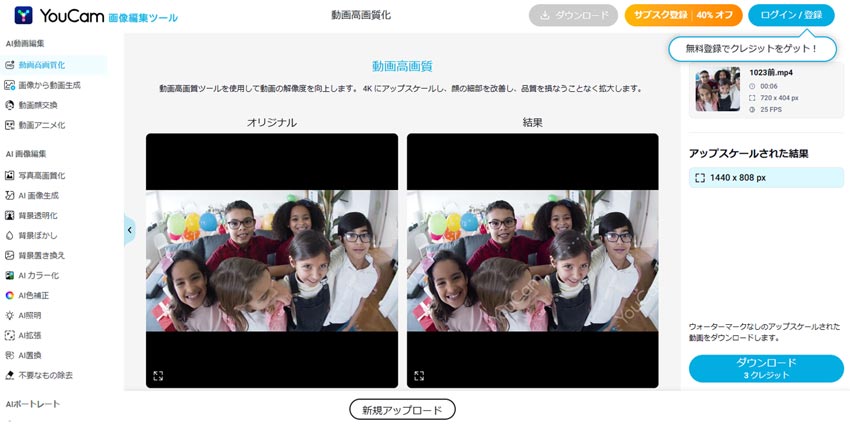This screenshot has width=850, height=425.
Task: Select 背景ぼかし label in sidebar
Action: (x=38, y=236)
